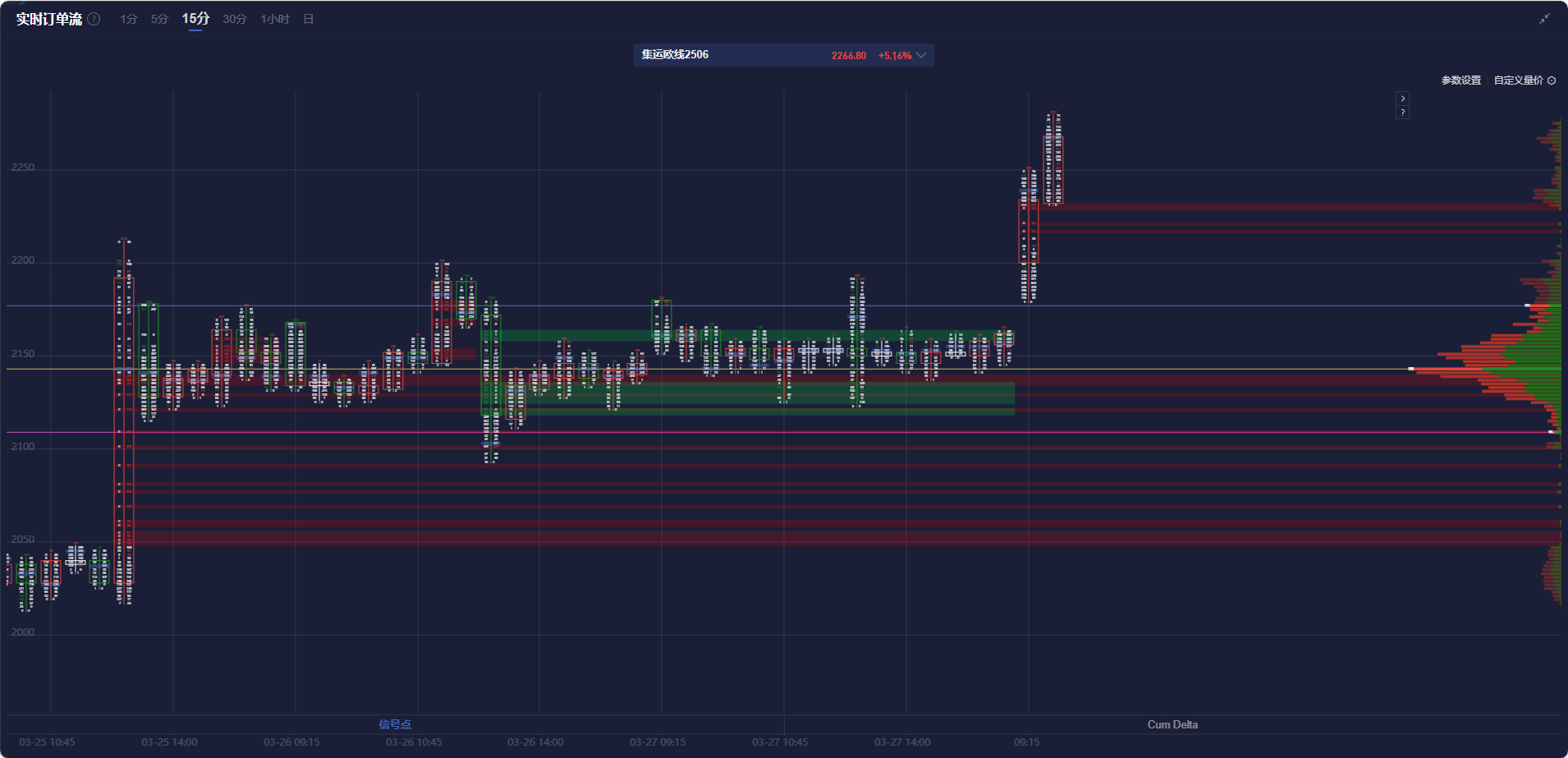The image size is (1568, 758).
Task: Click the 03-27 10:45 time label
Action: pos(780,742)
